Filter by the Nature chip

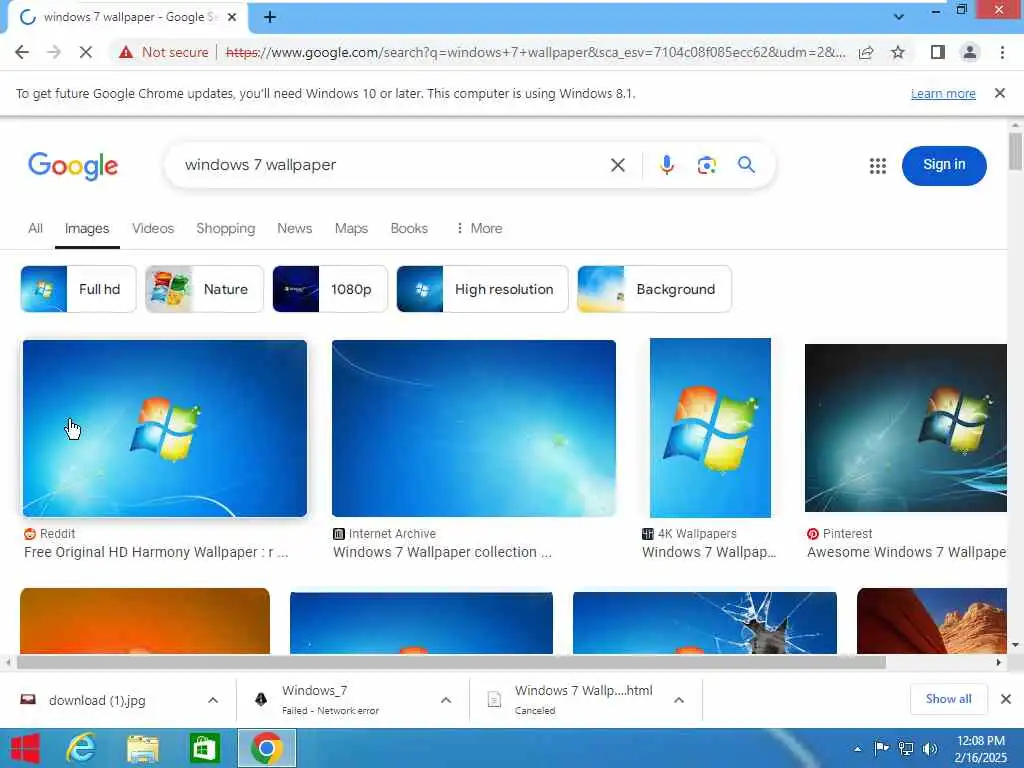pyautogui.click(x=204, y=289)
